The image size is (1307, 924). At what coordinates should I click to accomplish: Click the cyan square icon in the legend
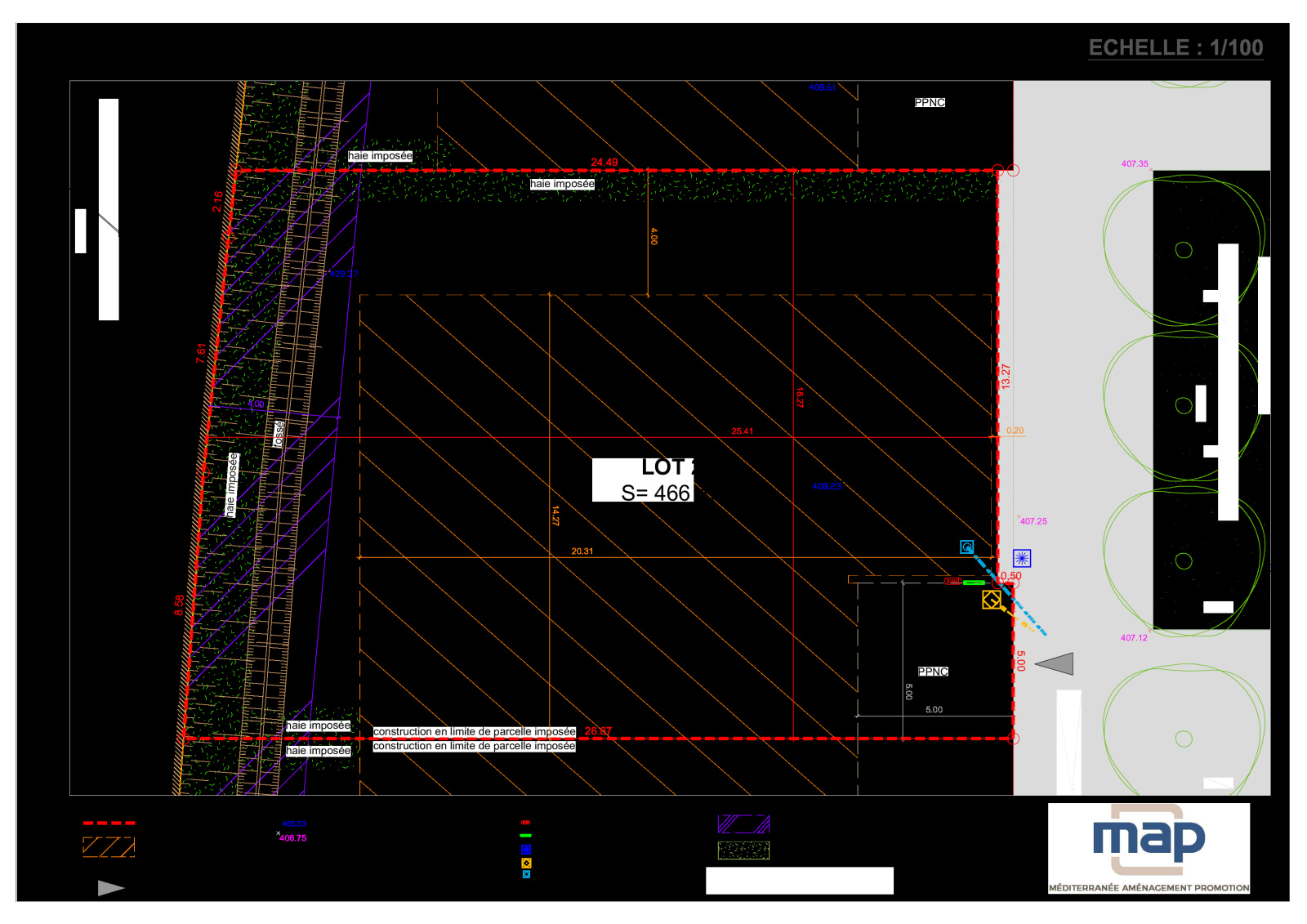tap(526, 874)
